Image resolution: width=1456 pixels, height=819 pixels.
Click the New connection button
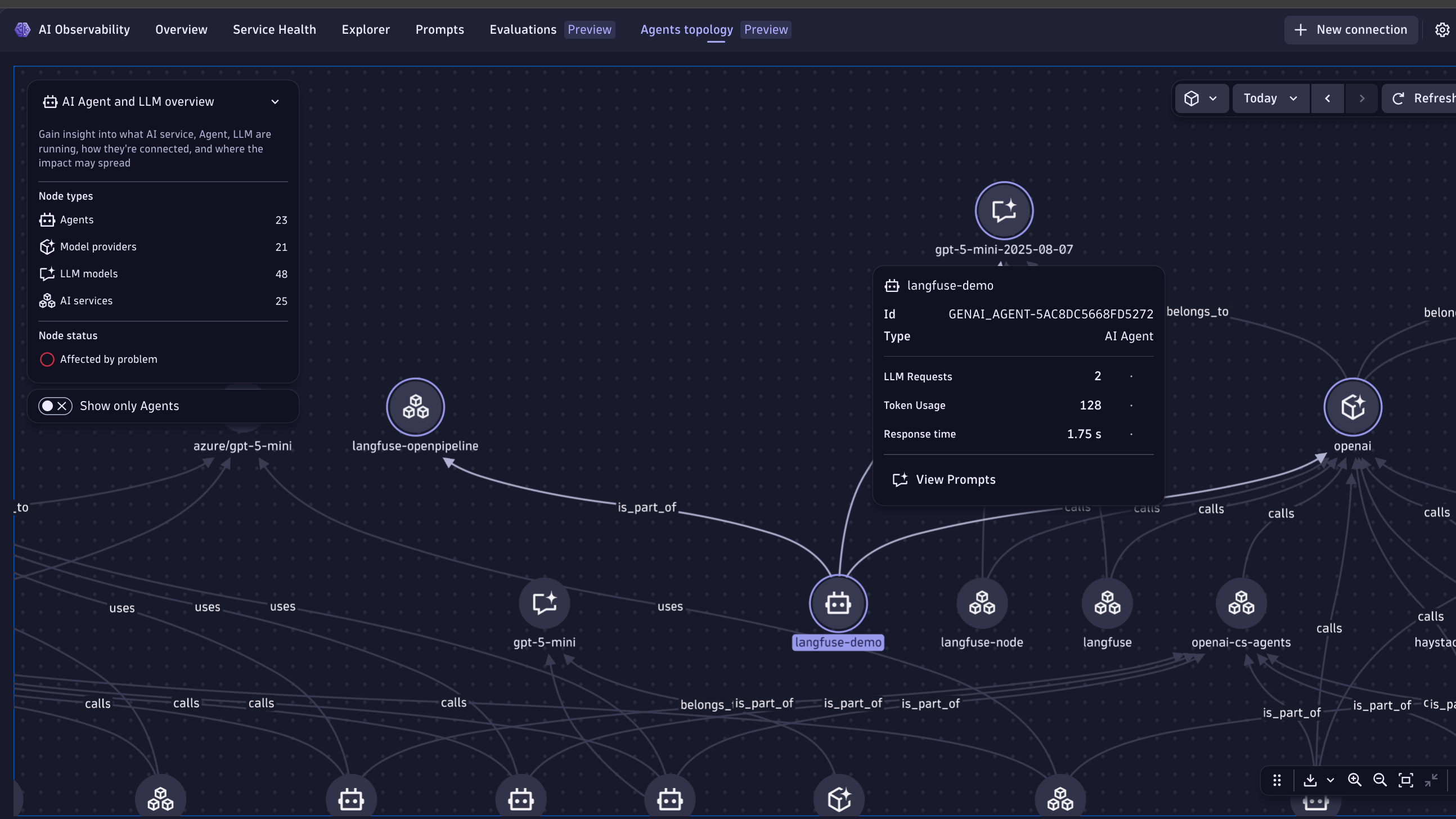pyautogui.click(x=1351, y=29)
